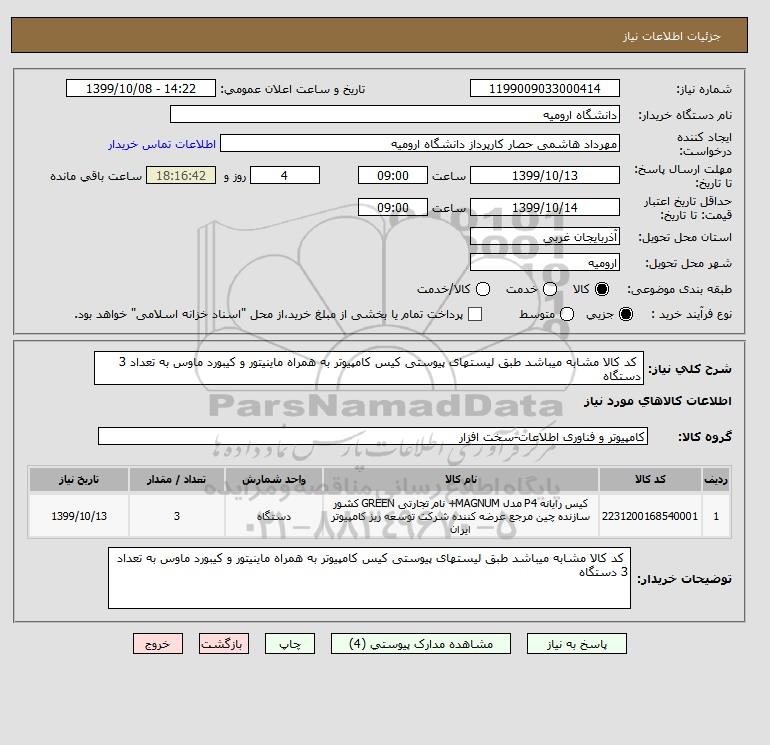Image resolution: width=770 pixels, height=745 pixels.
Task: Select the متوسط purchase type radio
Action: 567,314
